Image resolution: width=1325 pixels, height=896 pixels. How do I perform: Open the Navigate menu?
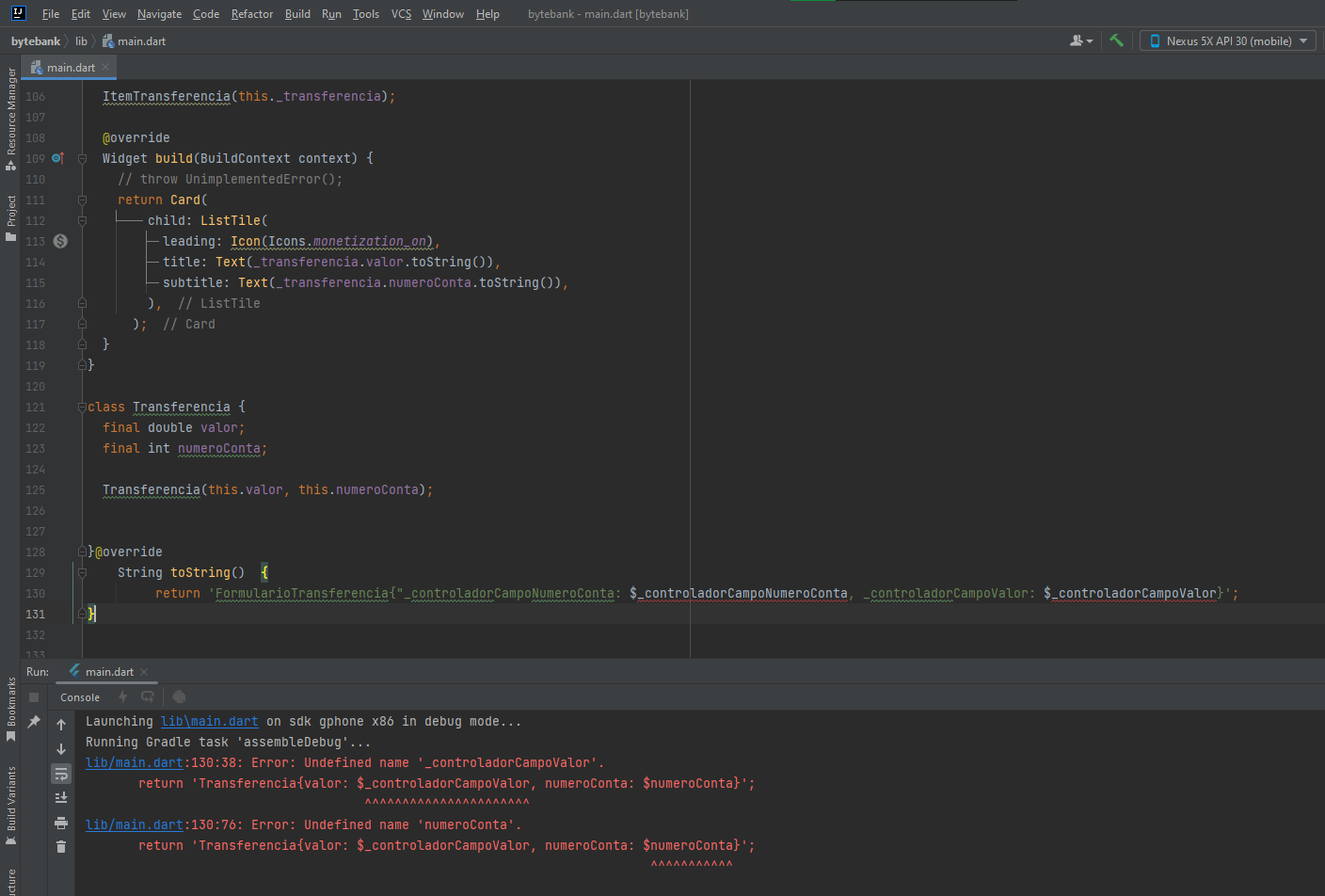(159, 14)
